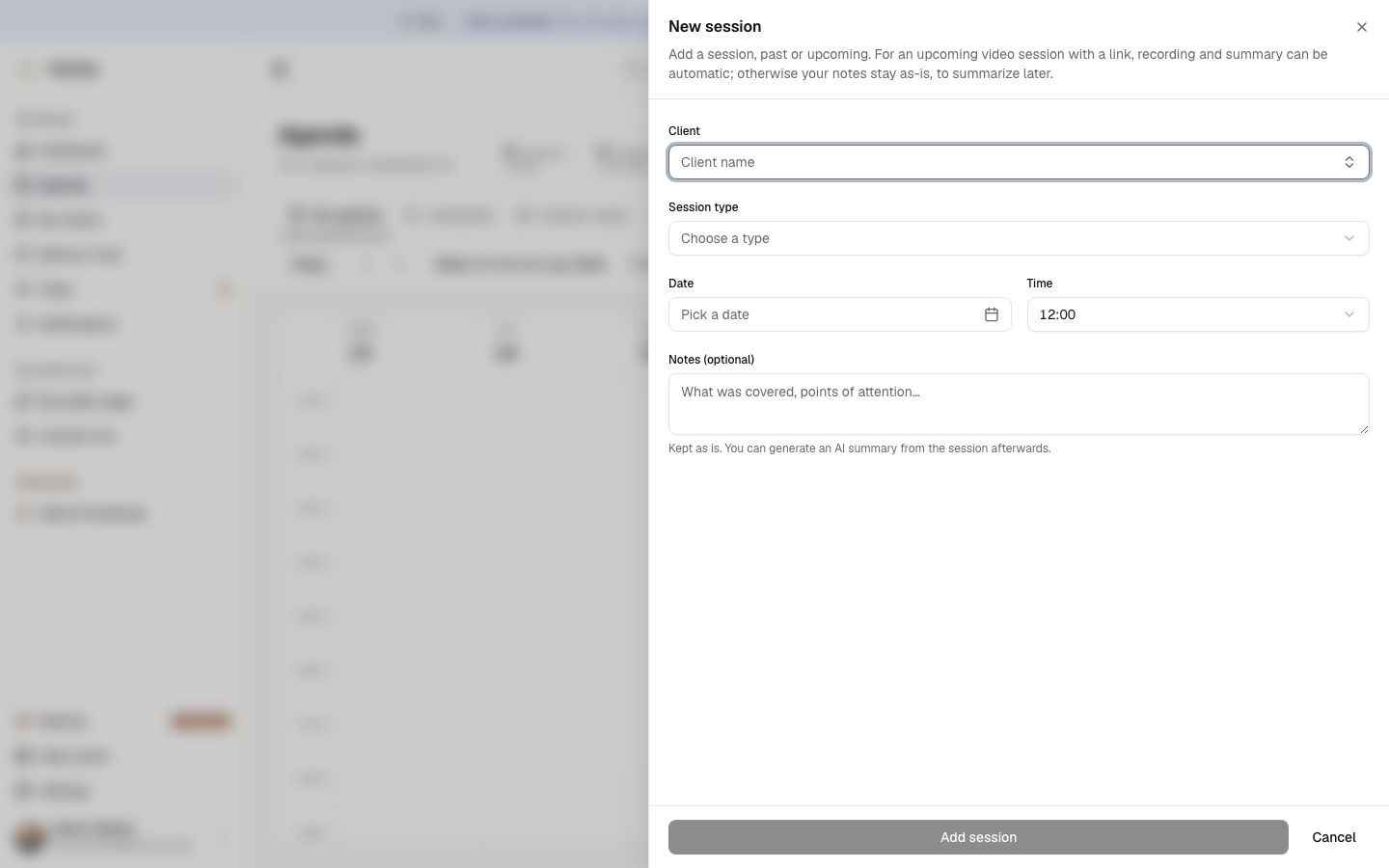Click the Session type chevron arrow

coord(1348,238)
